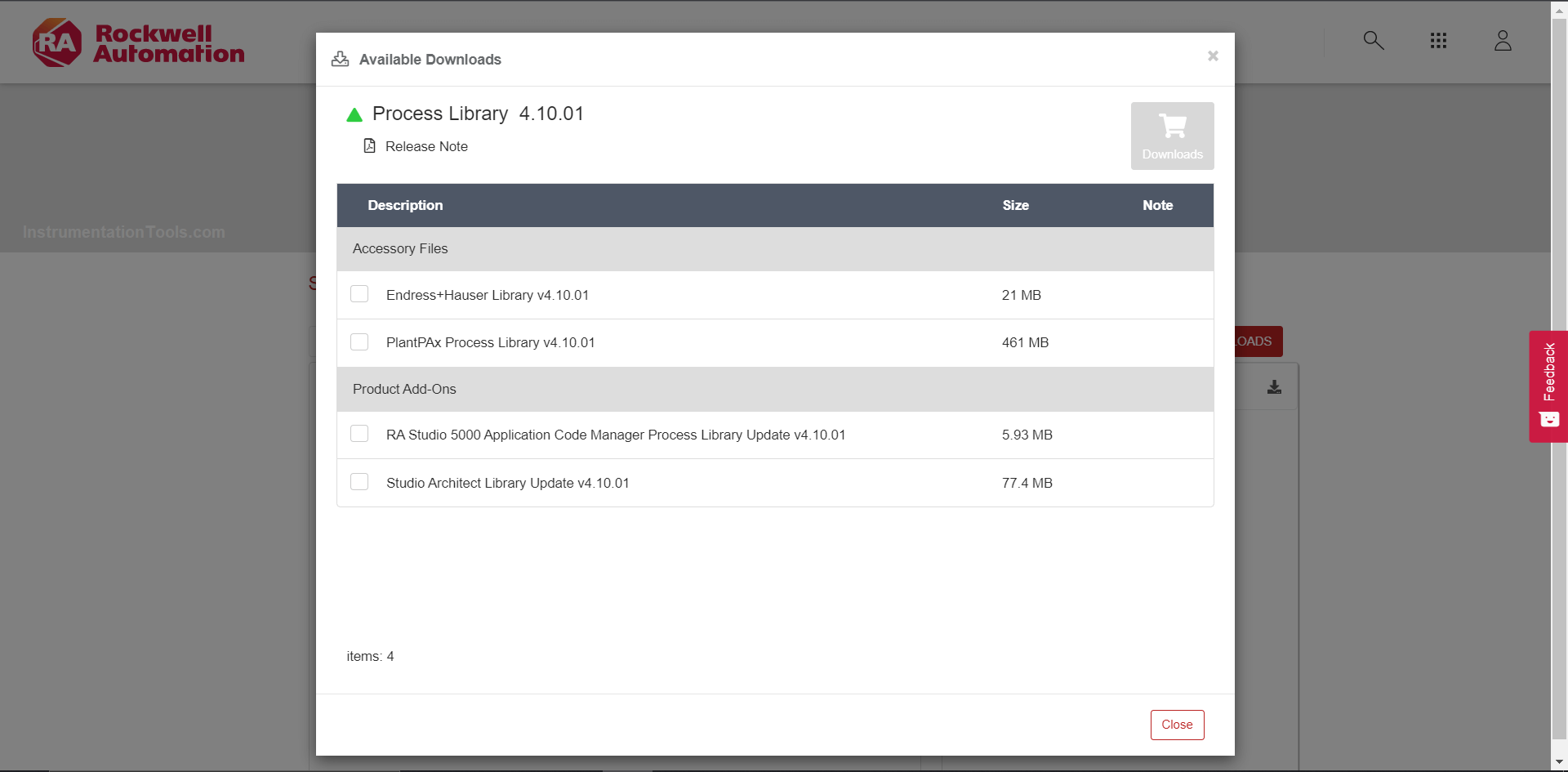This screenshot has height=772, width=1568.
Task: Open the apps grid icon
Action: point(1438,40)
